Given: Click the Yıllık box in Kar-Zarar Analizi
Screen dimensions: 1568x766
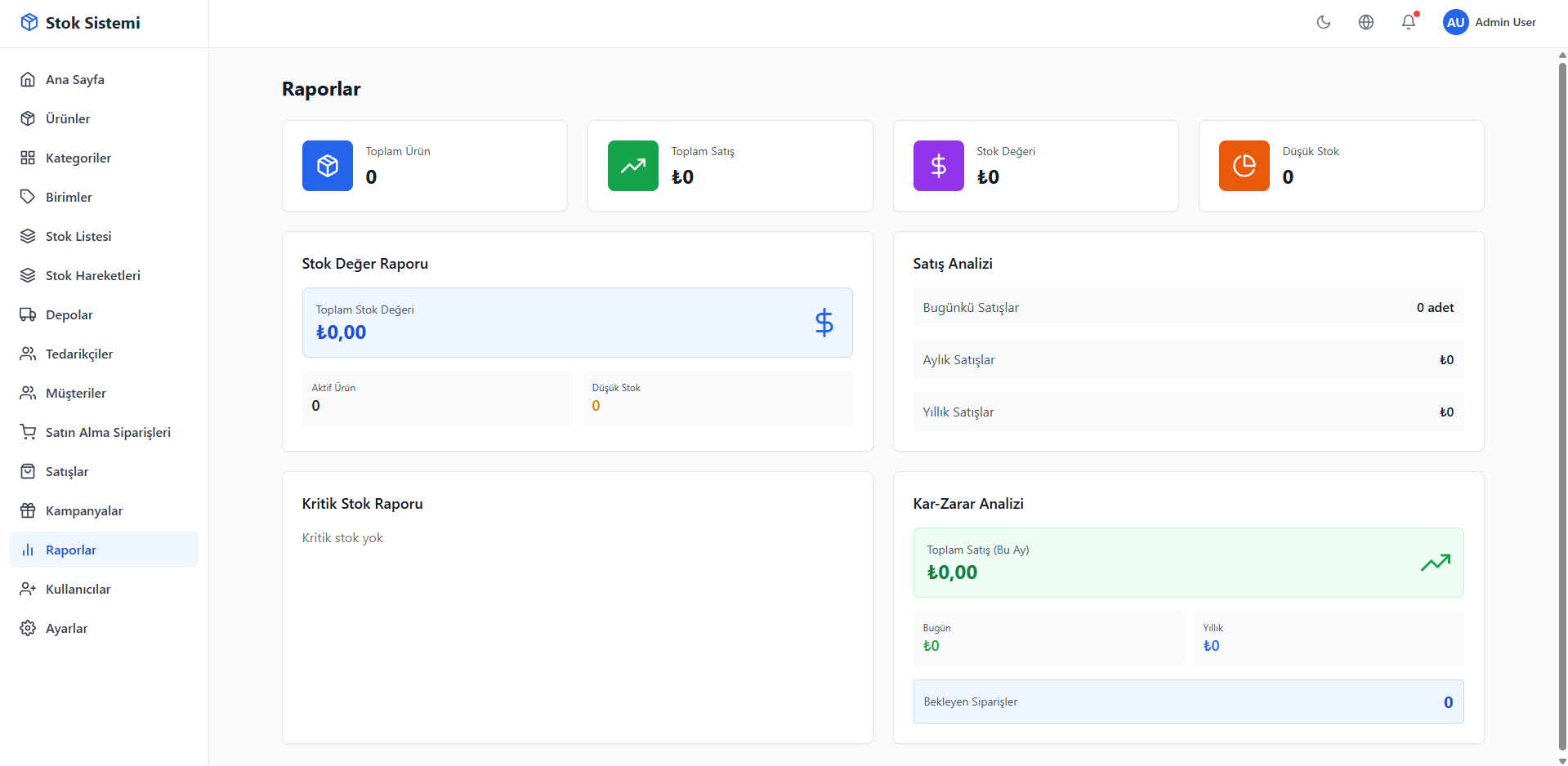Looking at the screenshot, I should 1329,639.
